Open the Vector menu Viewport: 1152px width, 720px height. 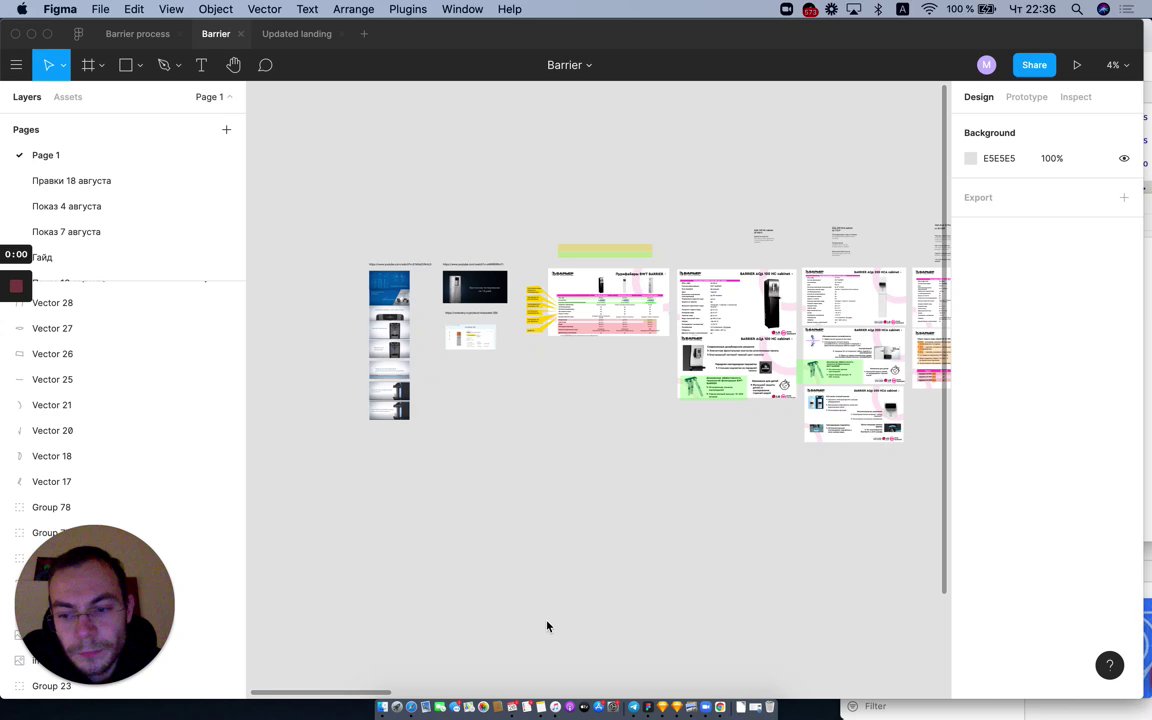click(x=264, y=9)
